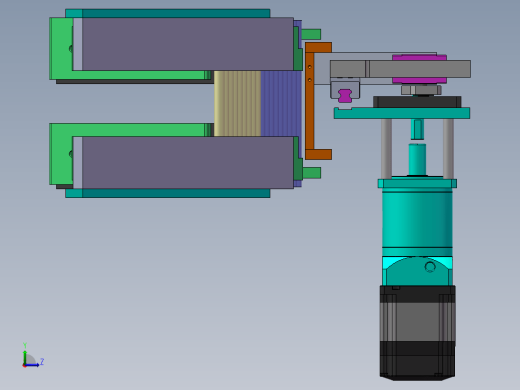Select small green tab near orange bracket top
The width and height of the screenshot is (520, 390).
point(311,34)
